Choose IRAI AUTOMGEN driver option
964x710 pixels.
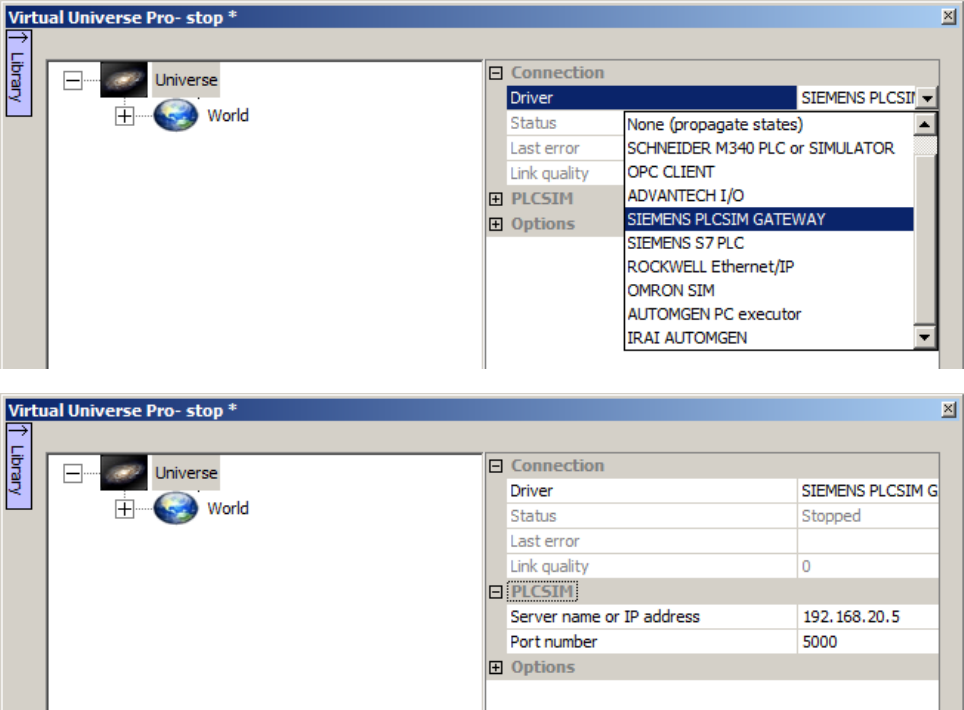pos(769,337)
